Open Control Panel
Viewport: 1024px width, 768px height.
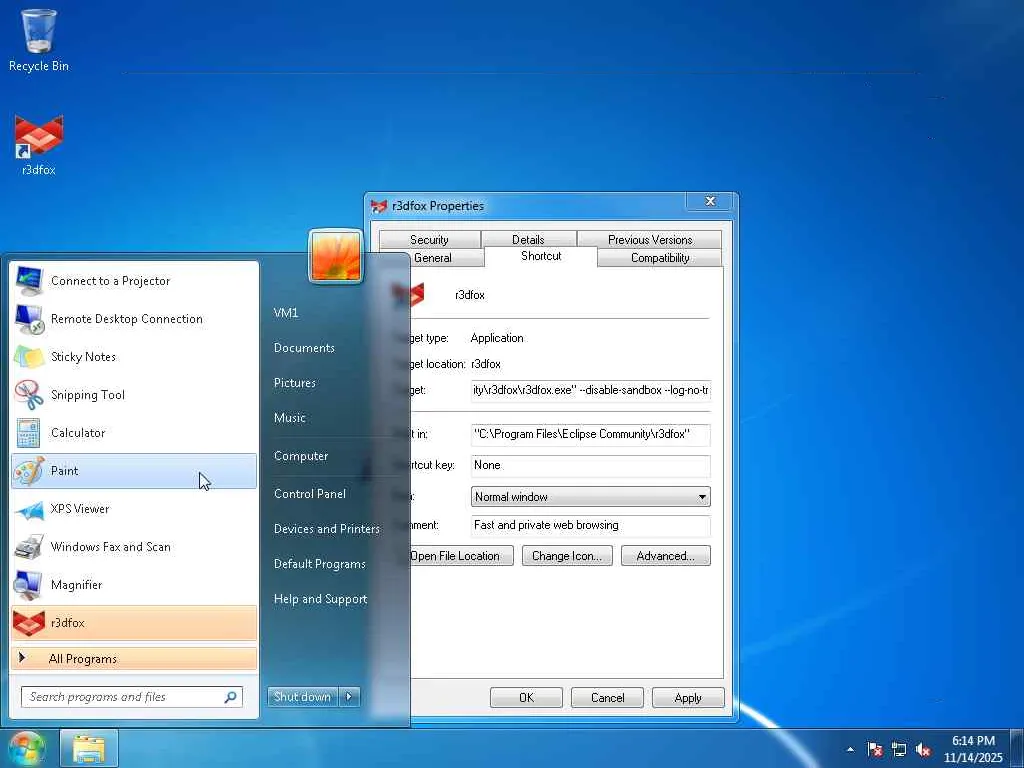(x=310, y=494)
